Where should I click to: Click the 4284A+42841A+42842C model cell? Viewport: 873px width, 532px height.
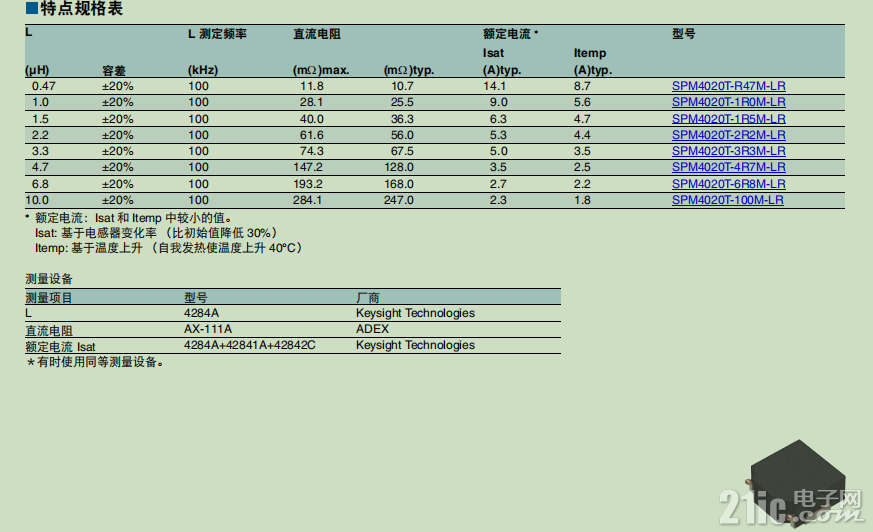coord(249,346)
